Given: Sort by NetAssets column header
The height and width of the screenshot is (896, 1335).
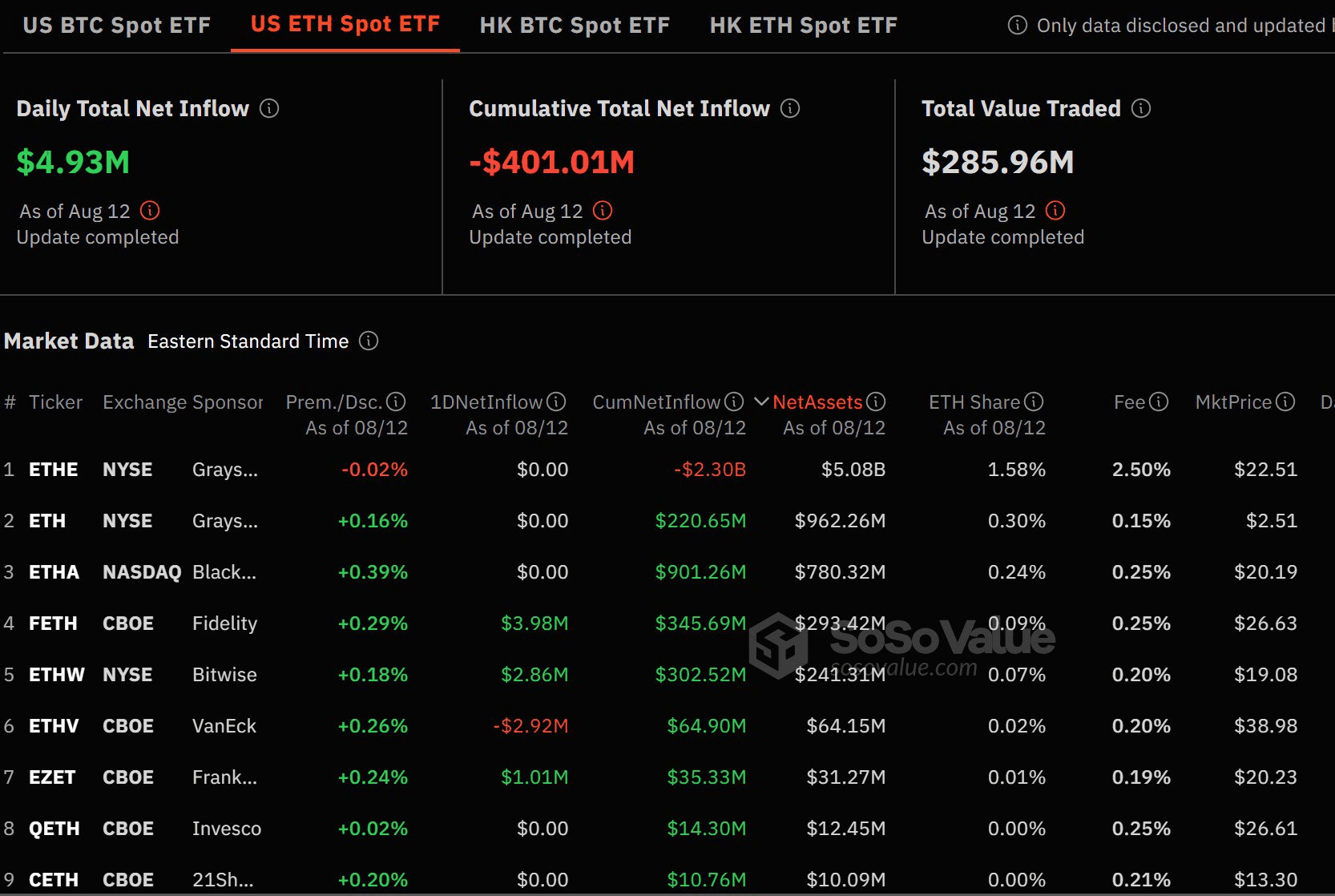Looking at the screenshot, I should [x=817, y=402].
